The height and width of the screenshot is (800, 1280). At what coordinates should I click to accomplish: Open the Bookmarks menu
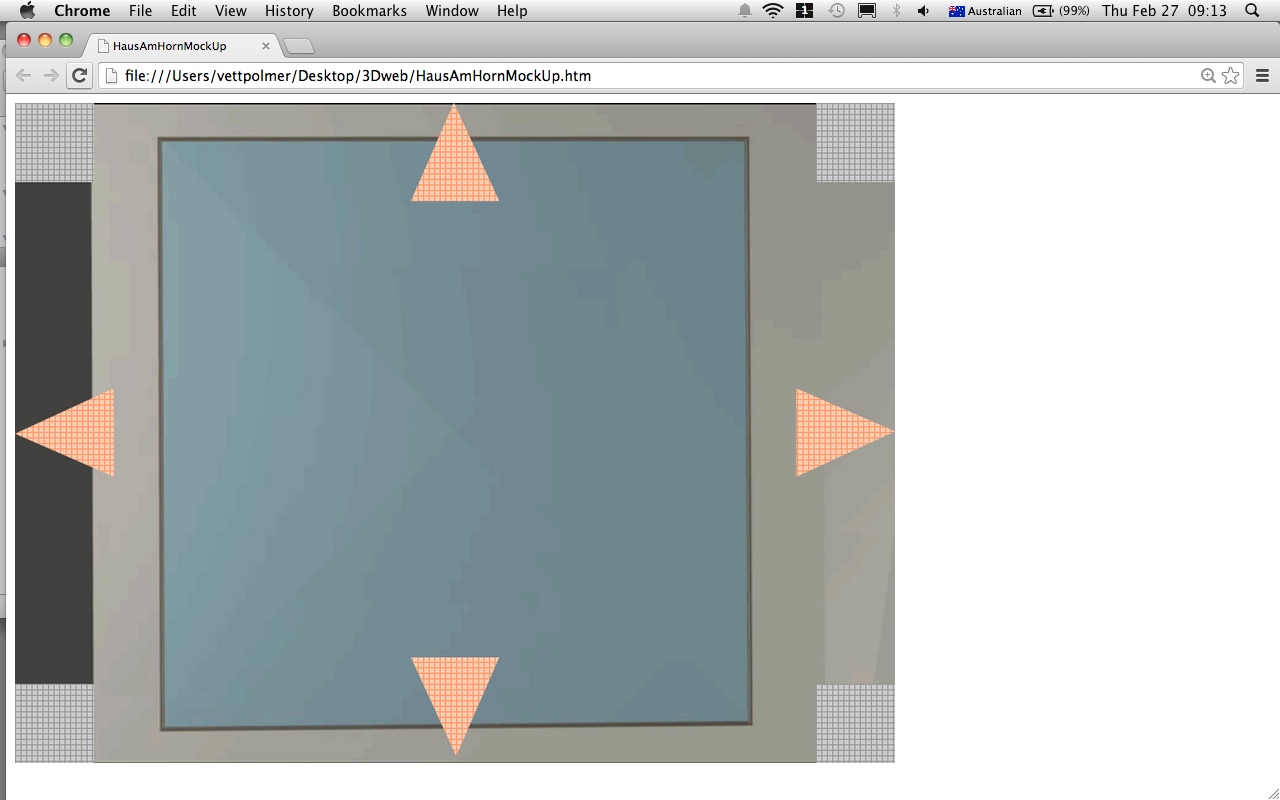click(x=369, y=11)
